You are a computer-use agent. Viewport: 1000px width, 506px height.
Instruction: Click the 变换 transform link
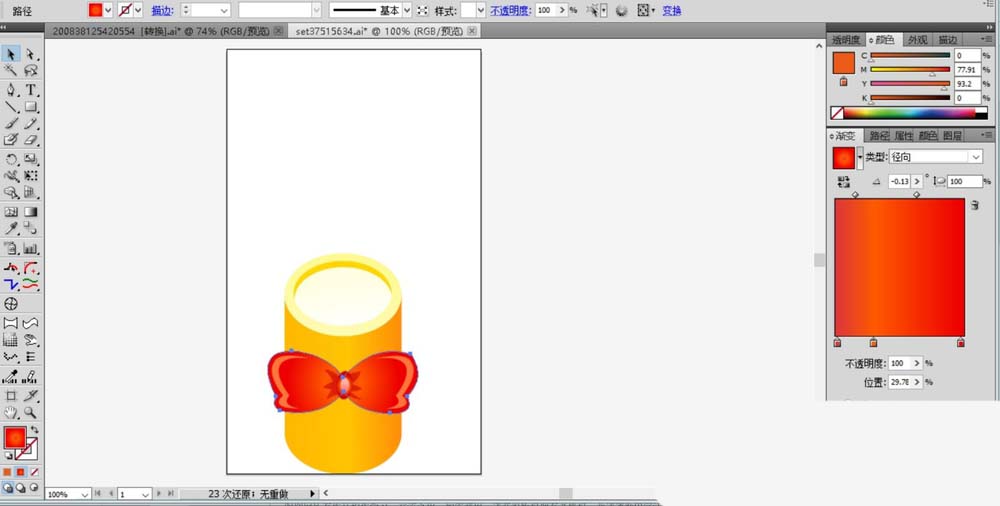(x=672, y=10)
